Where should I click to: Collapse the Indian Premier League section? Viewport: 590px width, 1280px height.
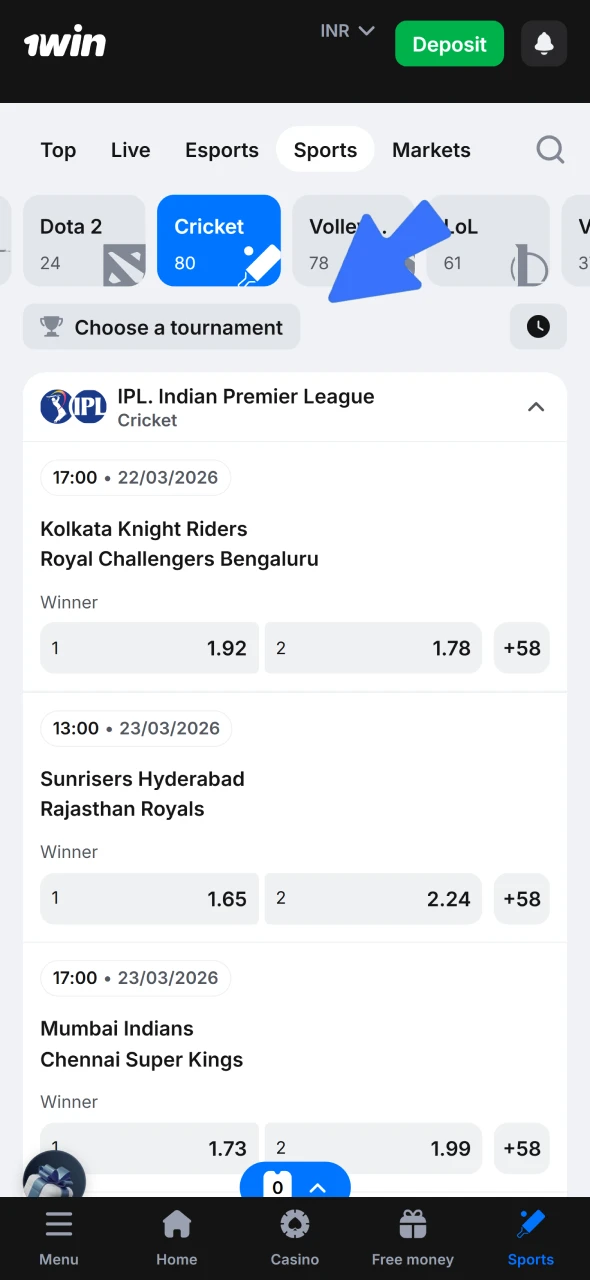(536, 407)
